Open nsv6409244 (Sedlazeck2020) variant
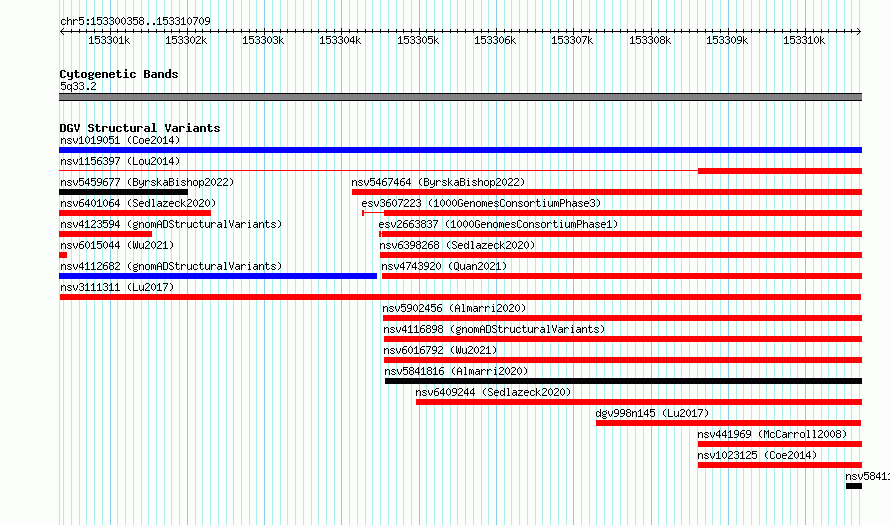The width and height of the screenshot is (890, 525). 493,392
